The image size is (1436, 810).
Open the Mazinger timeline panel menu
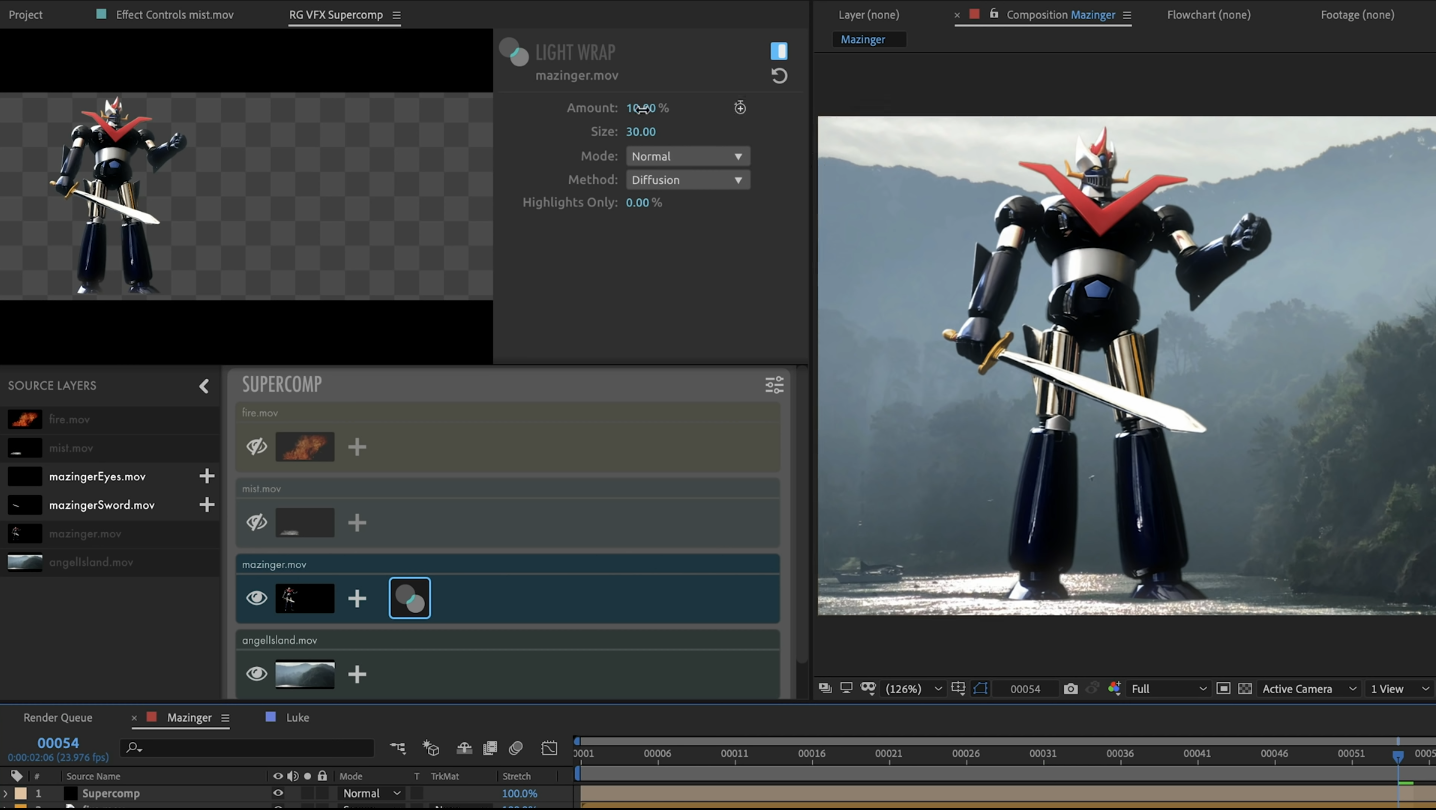pos(225,718)
